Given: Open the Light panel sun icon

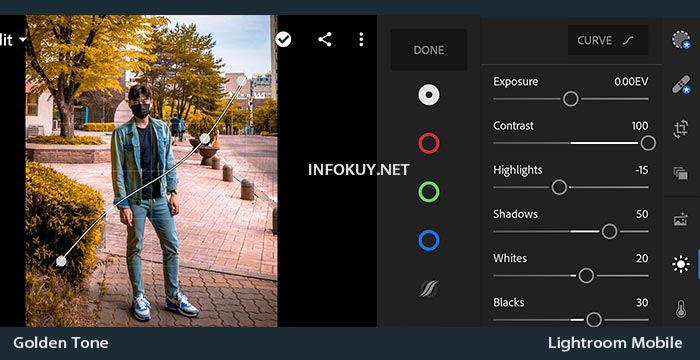Looking at the screenshot, I should point(681,264).
